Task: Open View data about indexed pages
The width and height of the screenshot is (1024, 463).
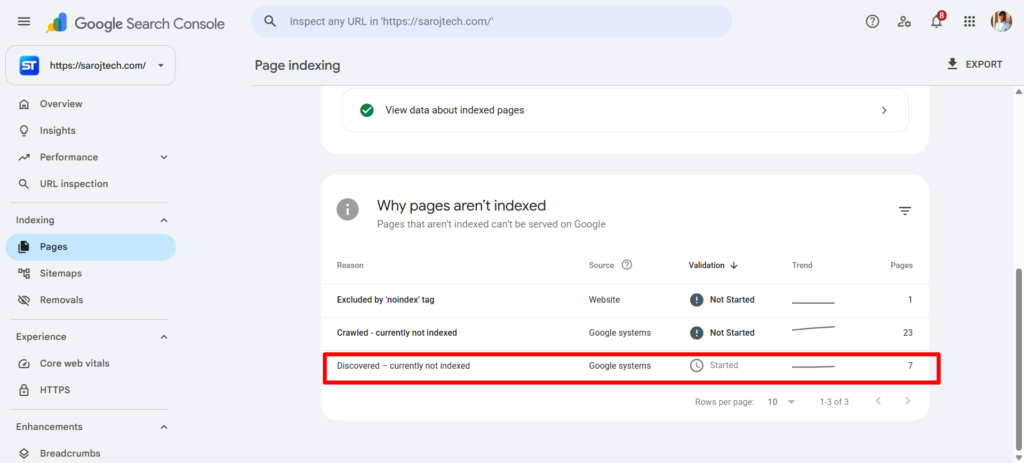Action: coord(625,110)
